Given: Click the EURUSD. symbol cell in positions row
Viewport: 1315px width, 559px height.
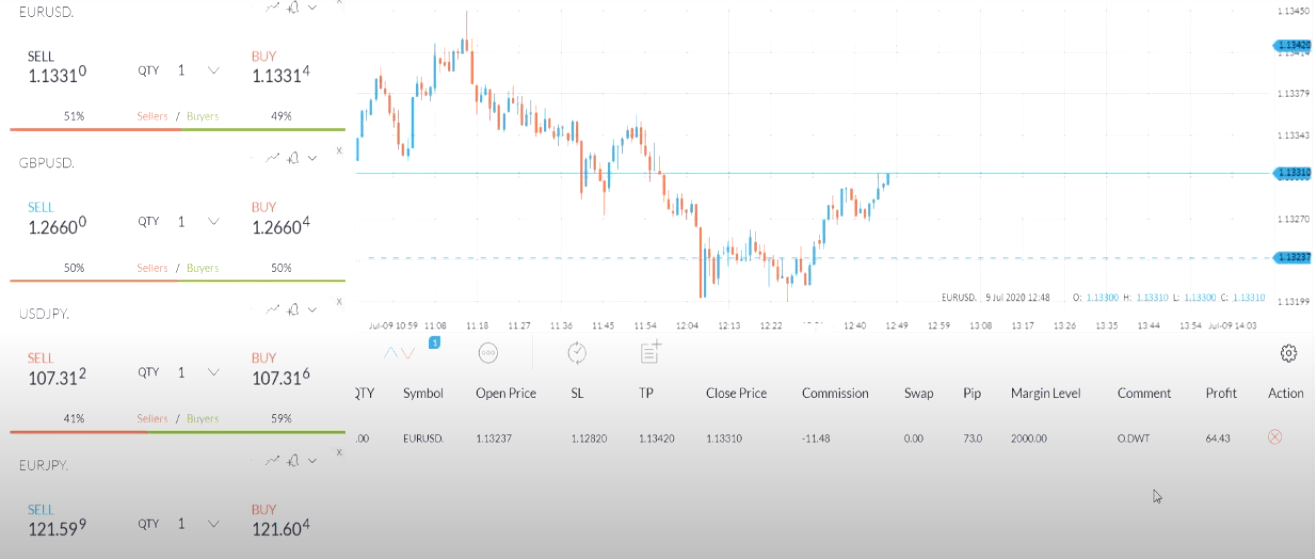Looking at the screenshot, I should click(x=424, y=437).
